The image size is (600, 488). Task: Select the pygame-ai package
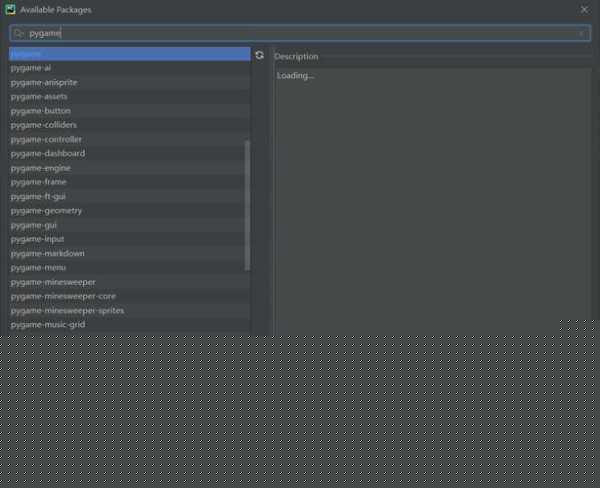(x=129, y=68)
